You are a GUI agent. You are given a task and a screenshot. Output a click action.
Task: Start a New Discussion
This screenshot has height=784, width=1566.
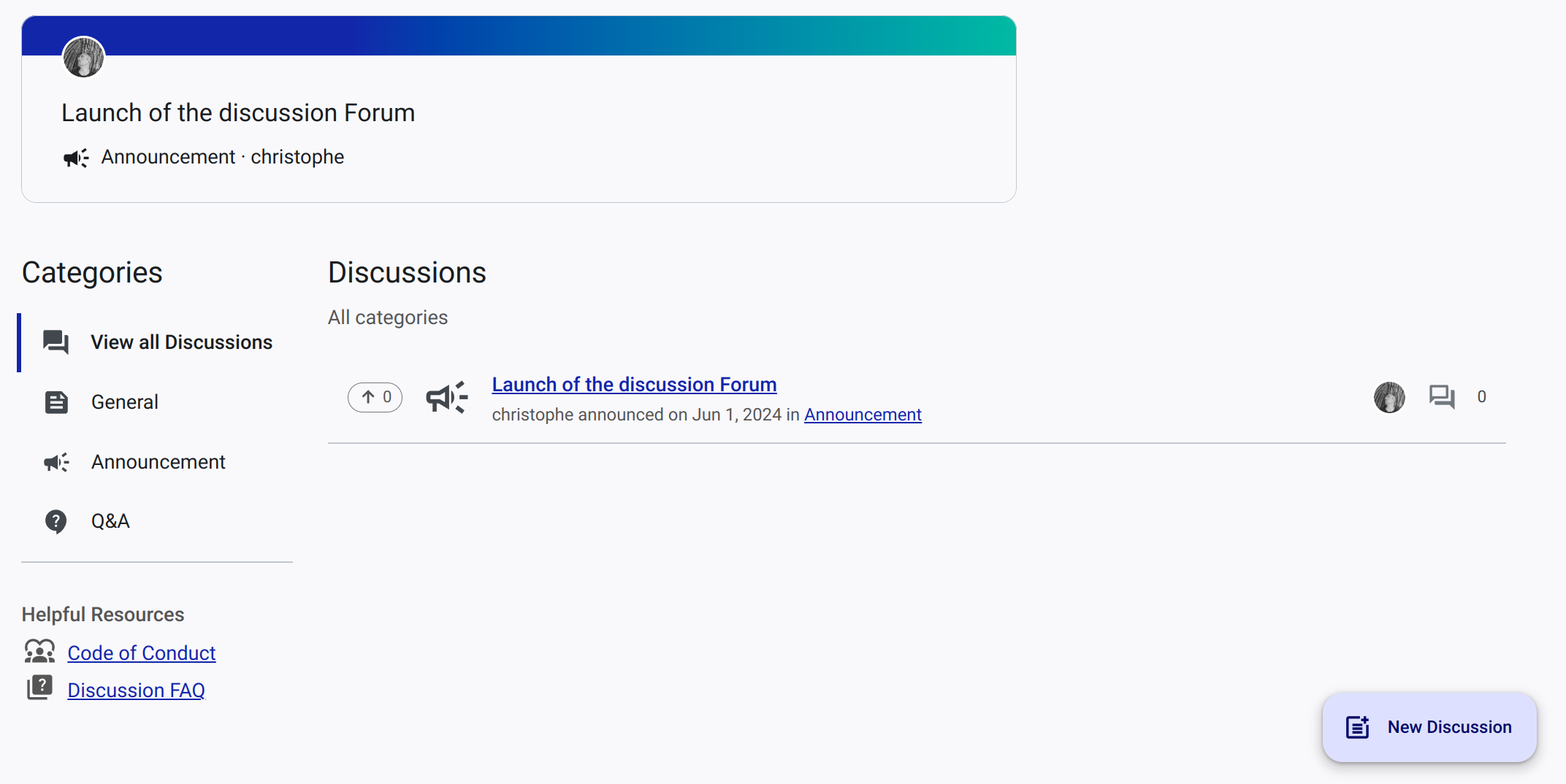point(1429,727)
